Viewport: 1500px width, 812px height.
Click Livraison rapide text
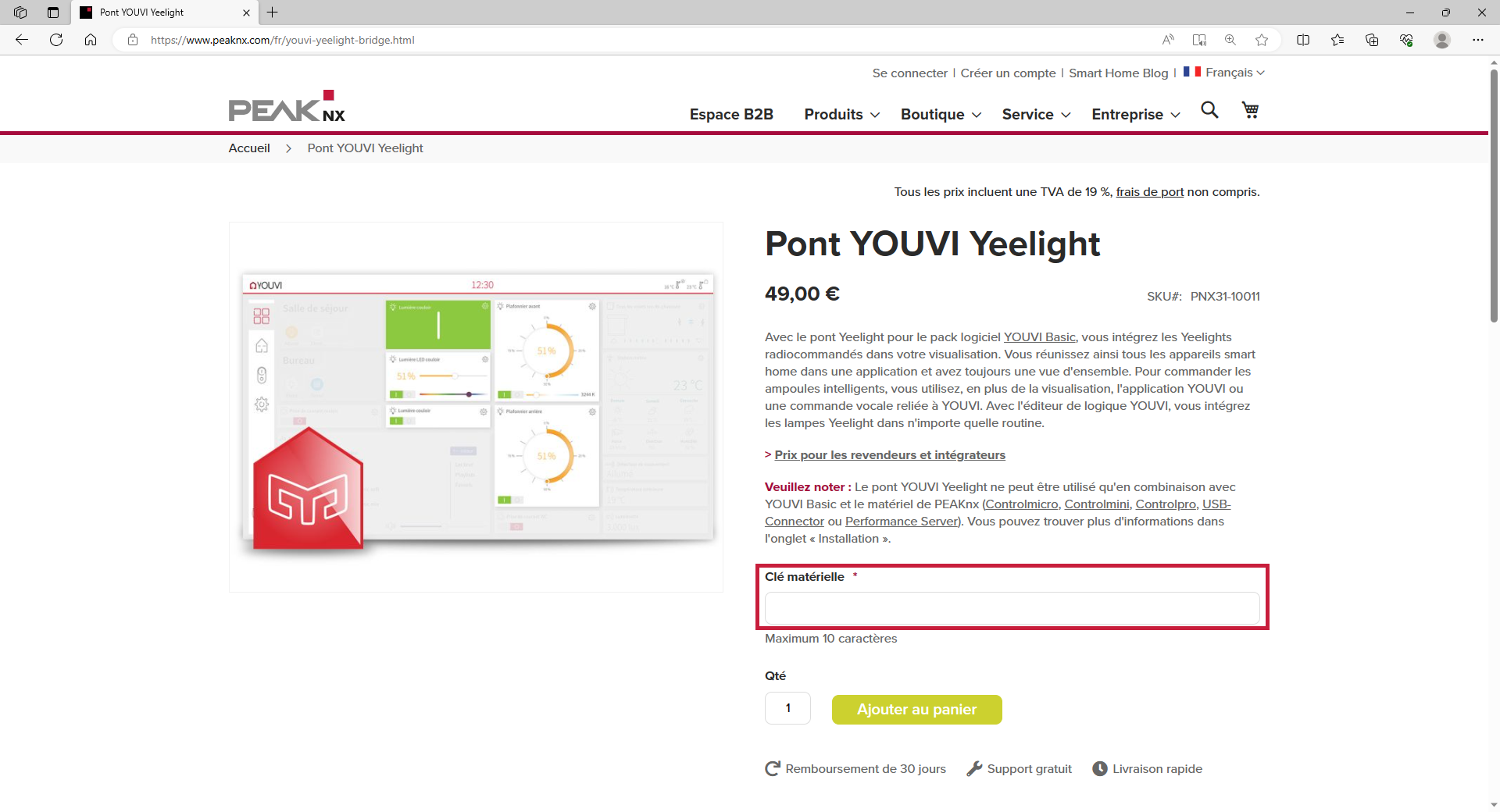pos(1157,768)
